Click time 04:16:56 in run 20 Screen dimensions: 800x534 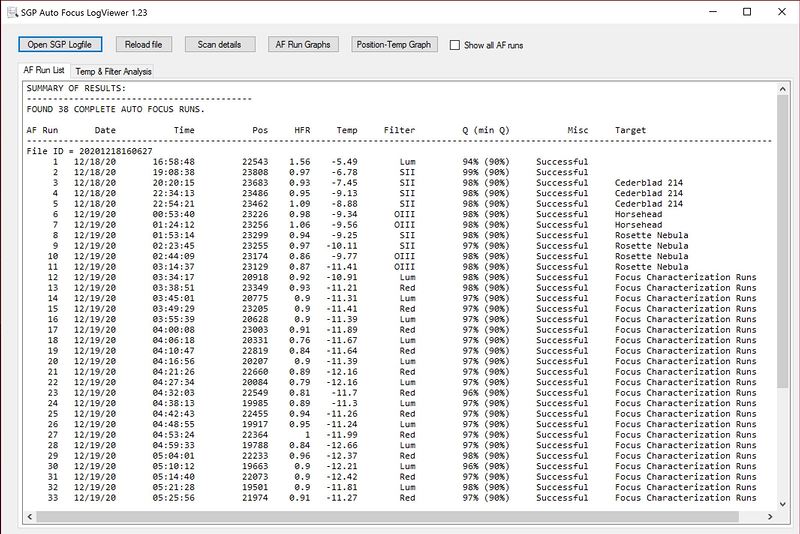pos(173,361)
